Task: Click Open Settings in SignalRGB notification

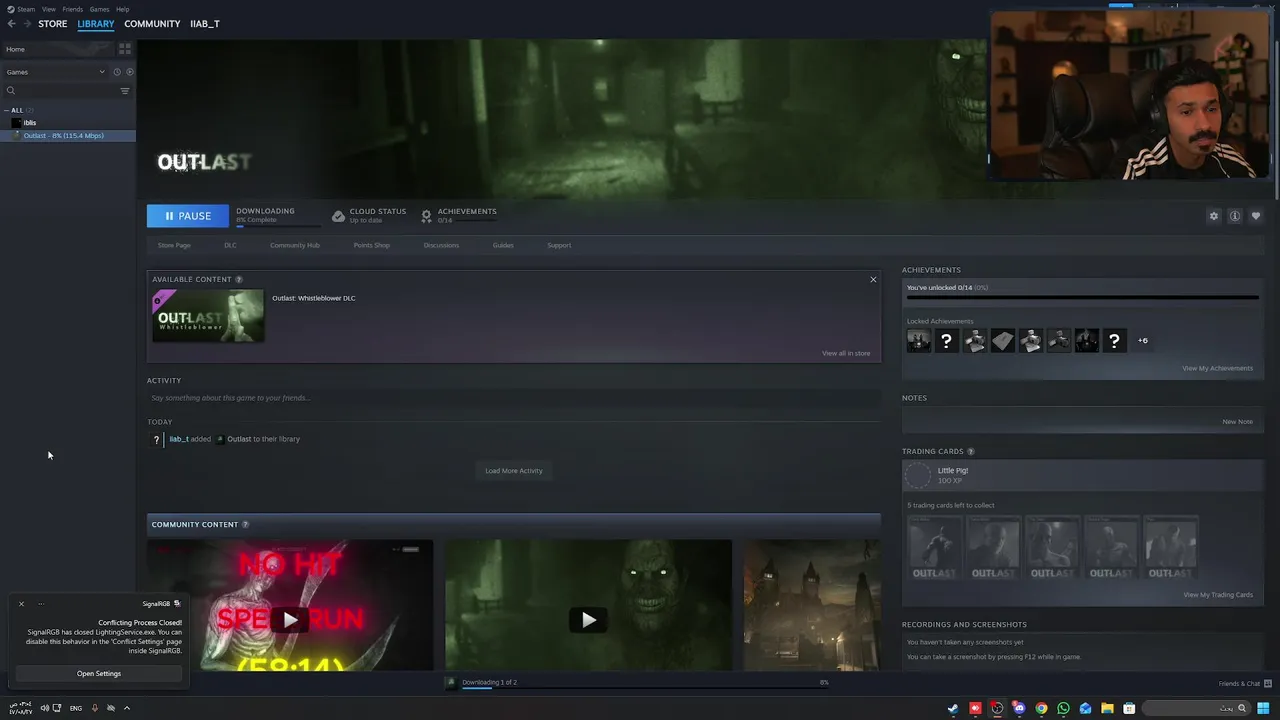Action: (99, 674)
